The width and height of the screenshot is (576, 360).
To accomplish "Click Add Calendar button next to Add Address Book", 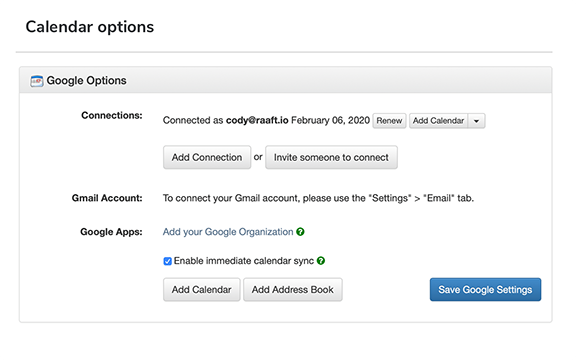I will (202, 289).
